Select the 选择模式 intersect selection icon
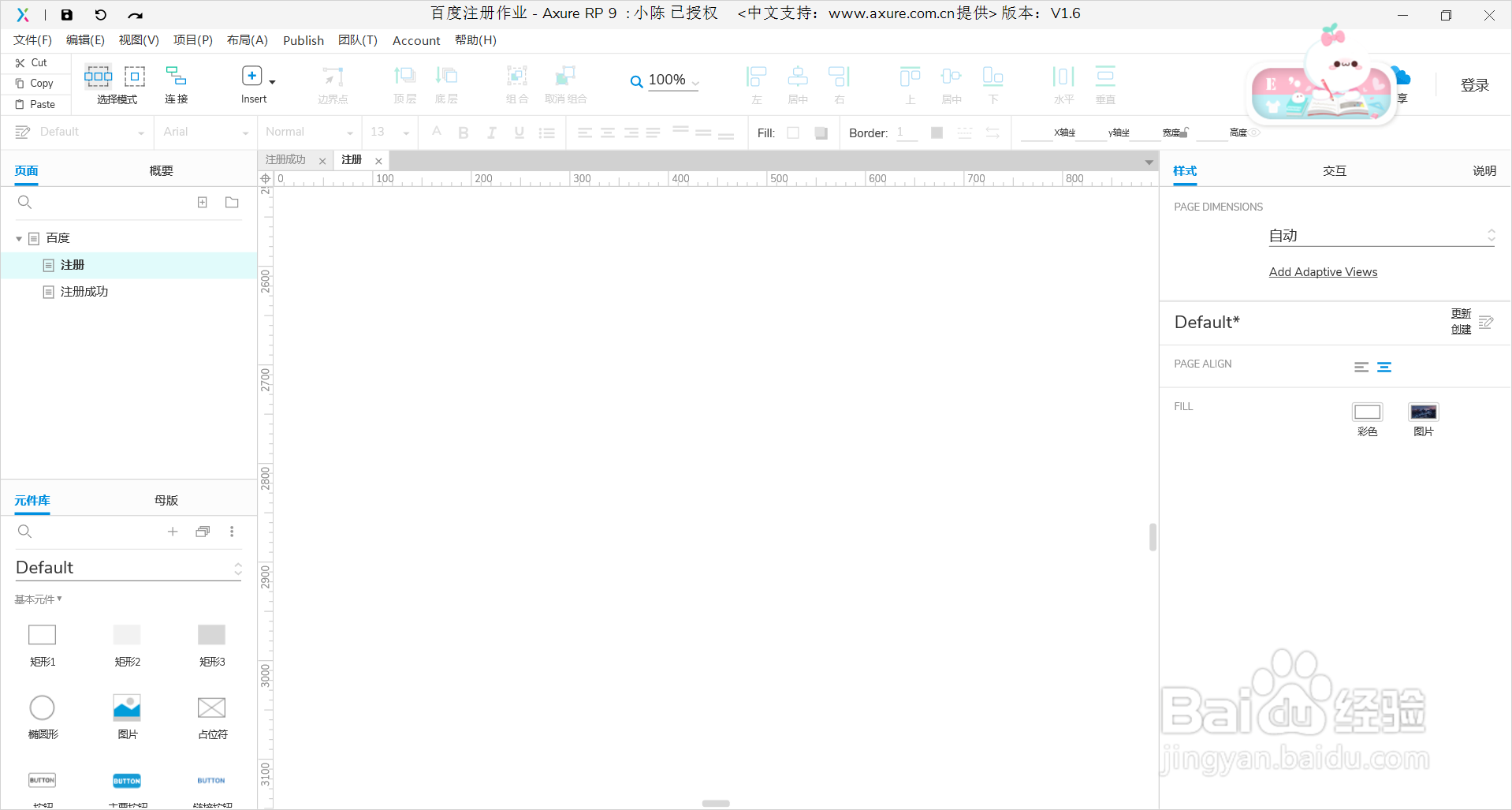 pyautogui.click(x=99, y=77)
